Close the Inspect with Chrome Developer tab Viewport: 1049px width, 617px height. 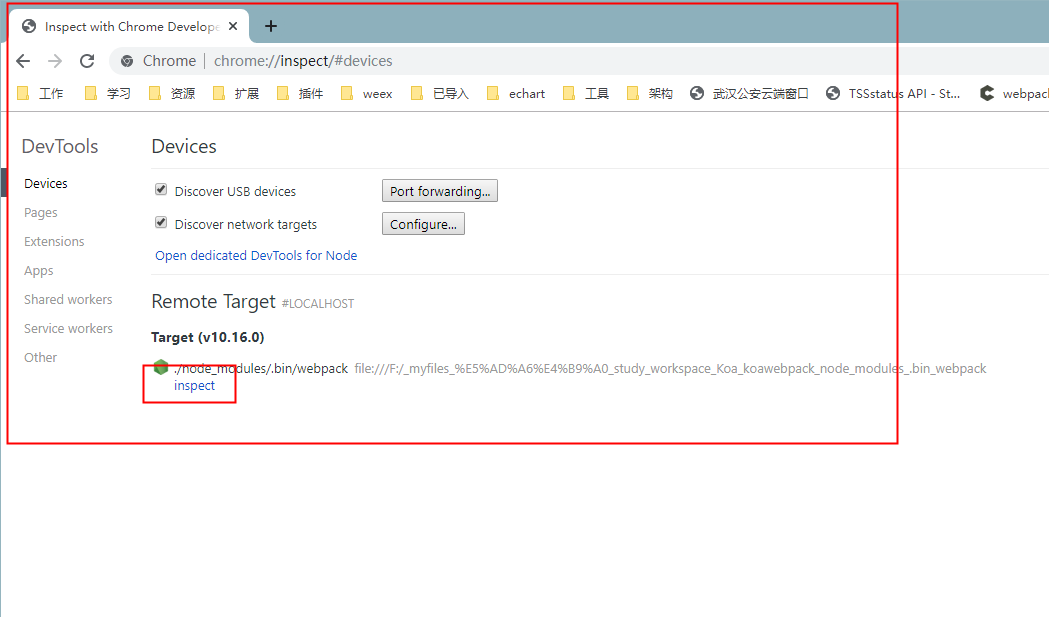pos(233,26)
